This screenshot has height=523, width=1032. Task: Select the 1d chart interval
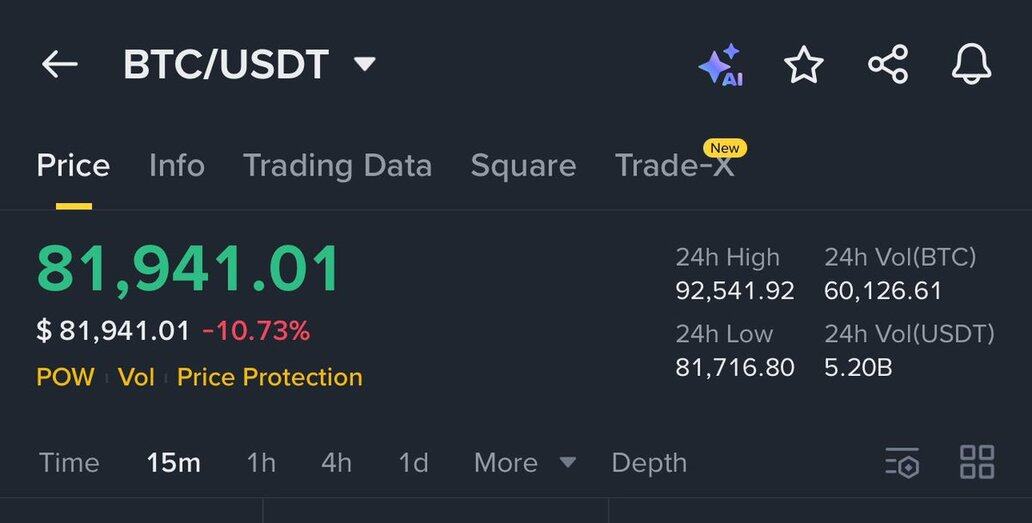click(x=413, y=463)
